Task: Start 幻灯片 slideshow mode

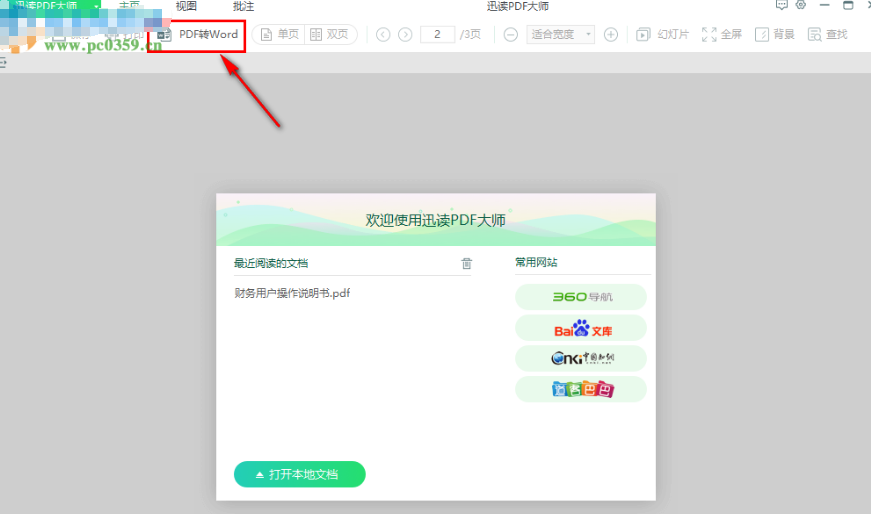Action: 662,34
